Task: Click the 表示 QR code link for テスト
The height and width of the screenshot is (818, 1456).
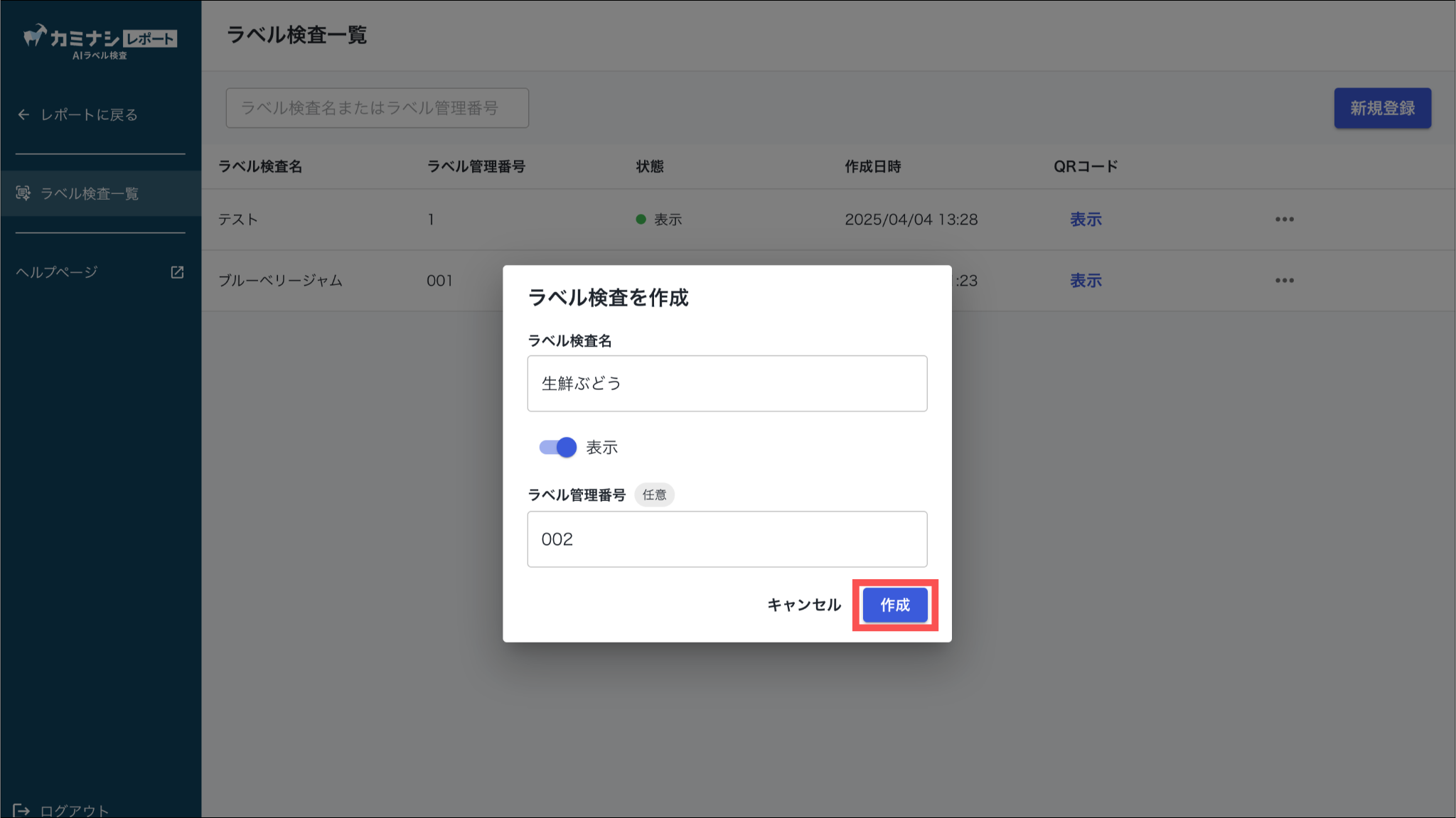Action: tap(1086, 220)
